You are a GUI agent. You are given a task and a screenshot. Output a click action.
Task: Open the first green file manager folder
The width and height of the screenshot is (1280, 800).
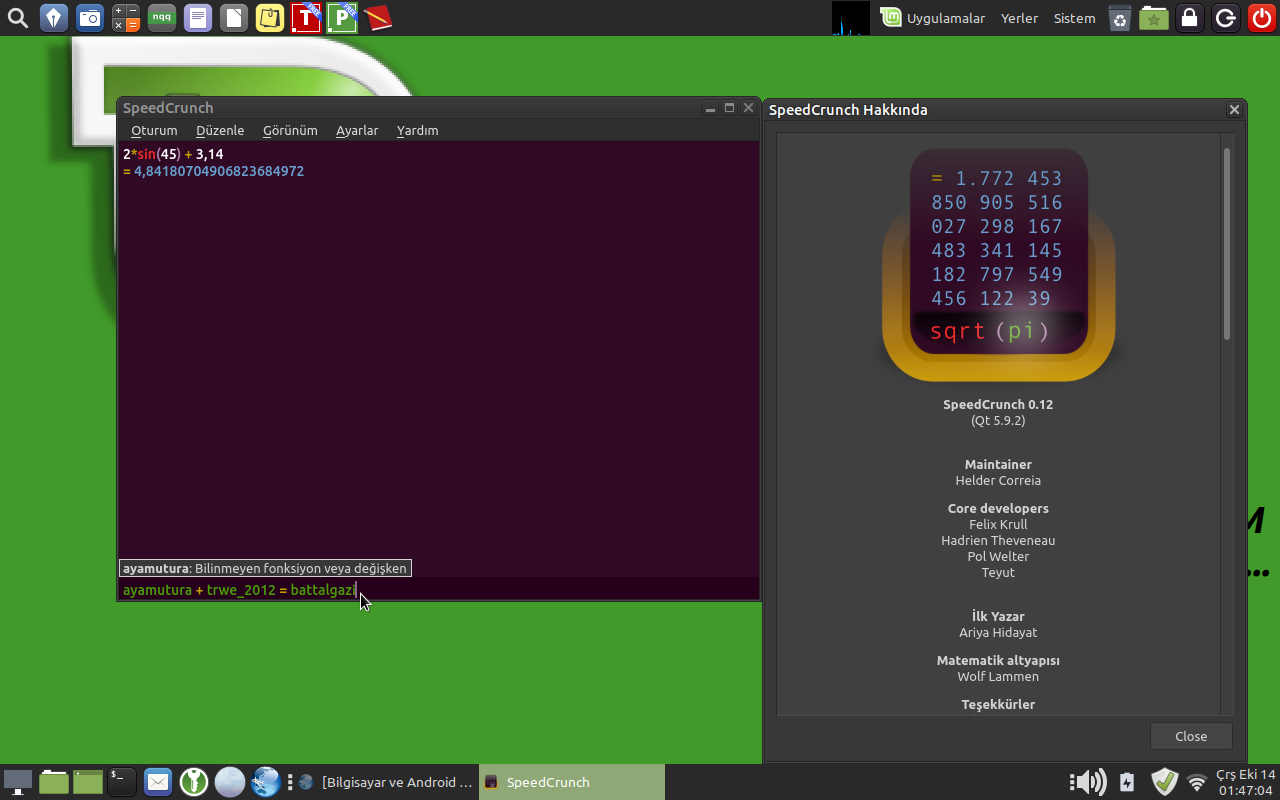click(x=53, y=782)
